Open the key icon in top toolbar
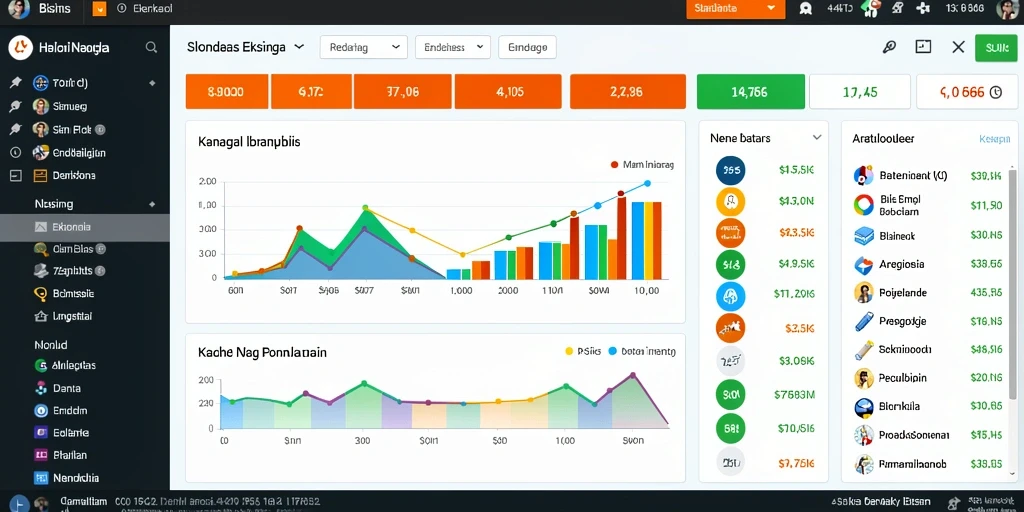This screenshot has height=512, width=1024. (x=889, y=47)
